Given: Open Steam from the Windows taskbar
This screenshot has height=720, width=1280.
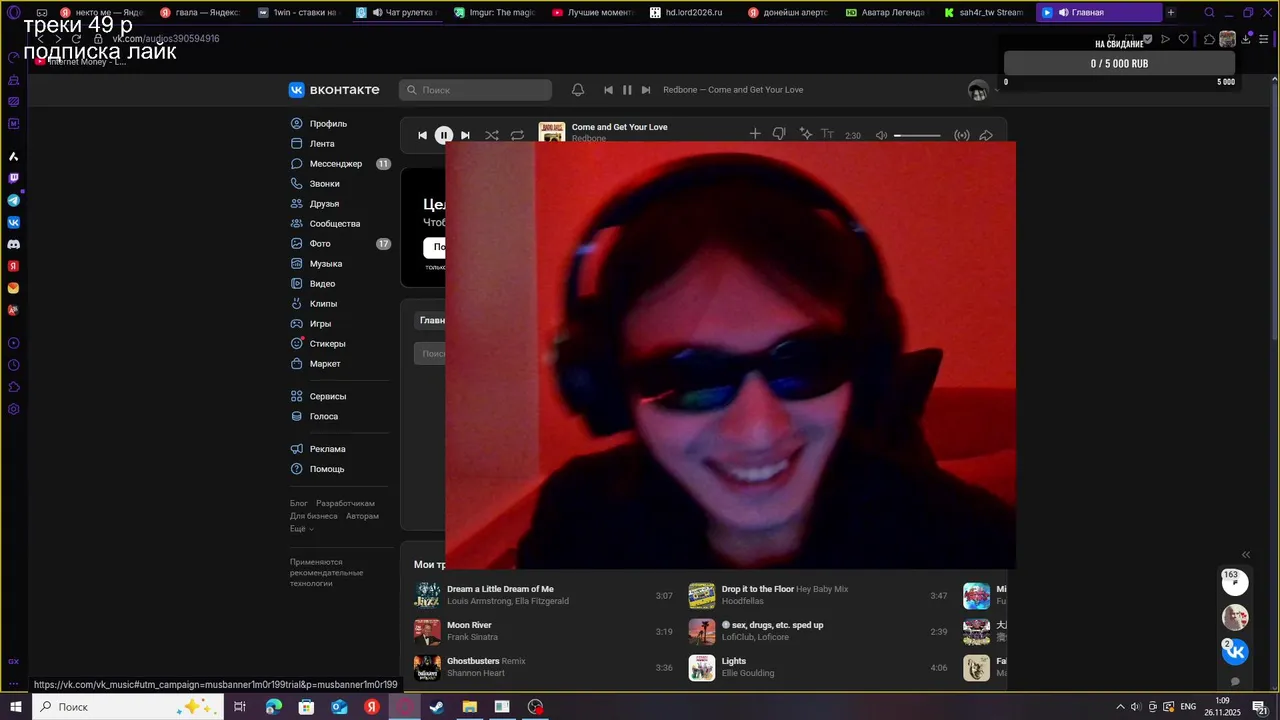Looking at the screenshot, I should tap(437, 707).
